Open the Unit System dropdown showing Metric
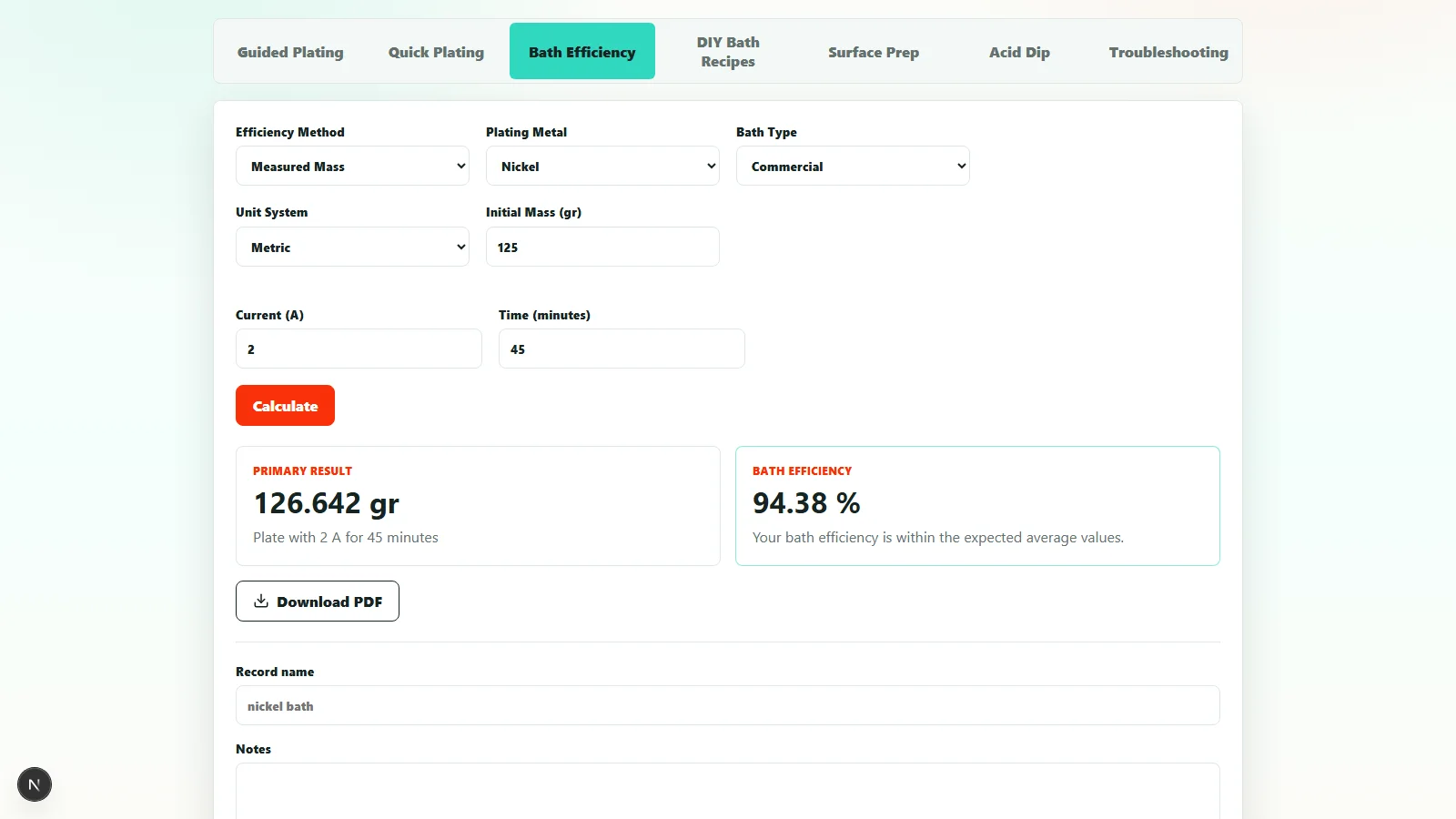 pos(352,248)
